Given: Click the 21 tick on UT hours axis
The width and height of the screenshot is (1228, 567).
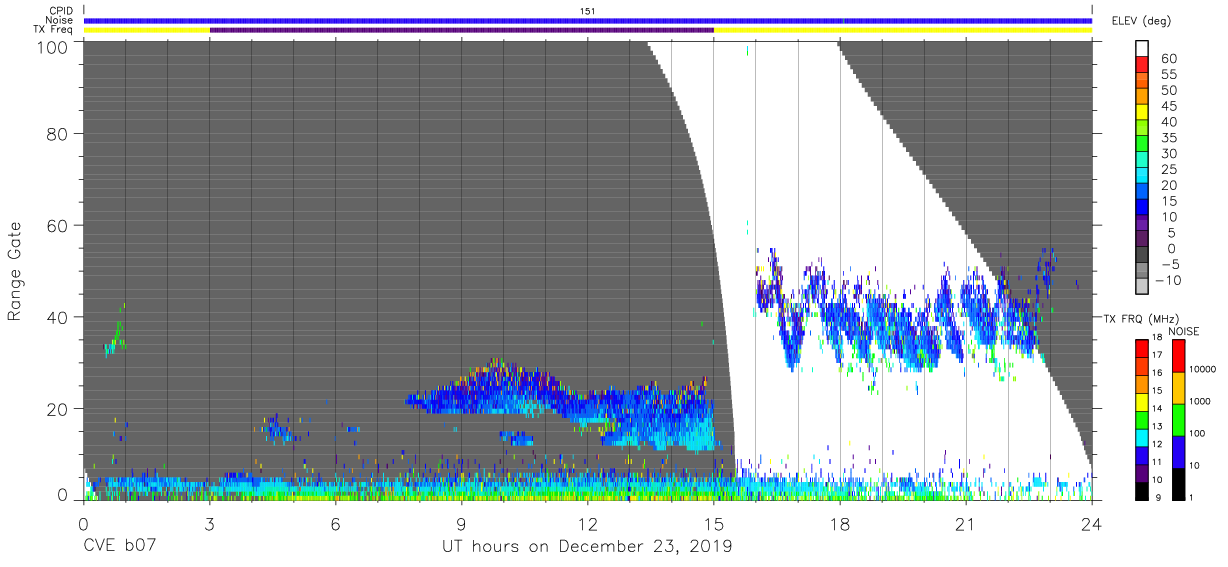Looking at the screenshot, I should click(x=966, y=524).
